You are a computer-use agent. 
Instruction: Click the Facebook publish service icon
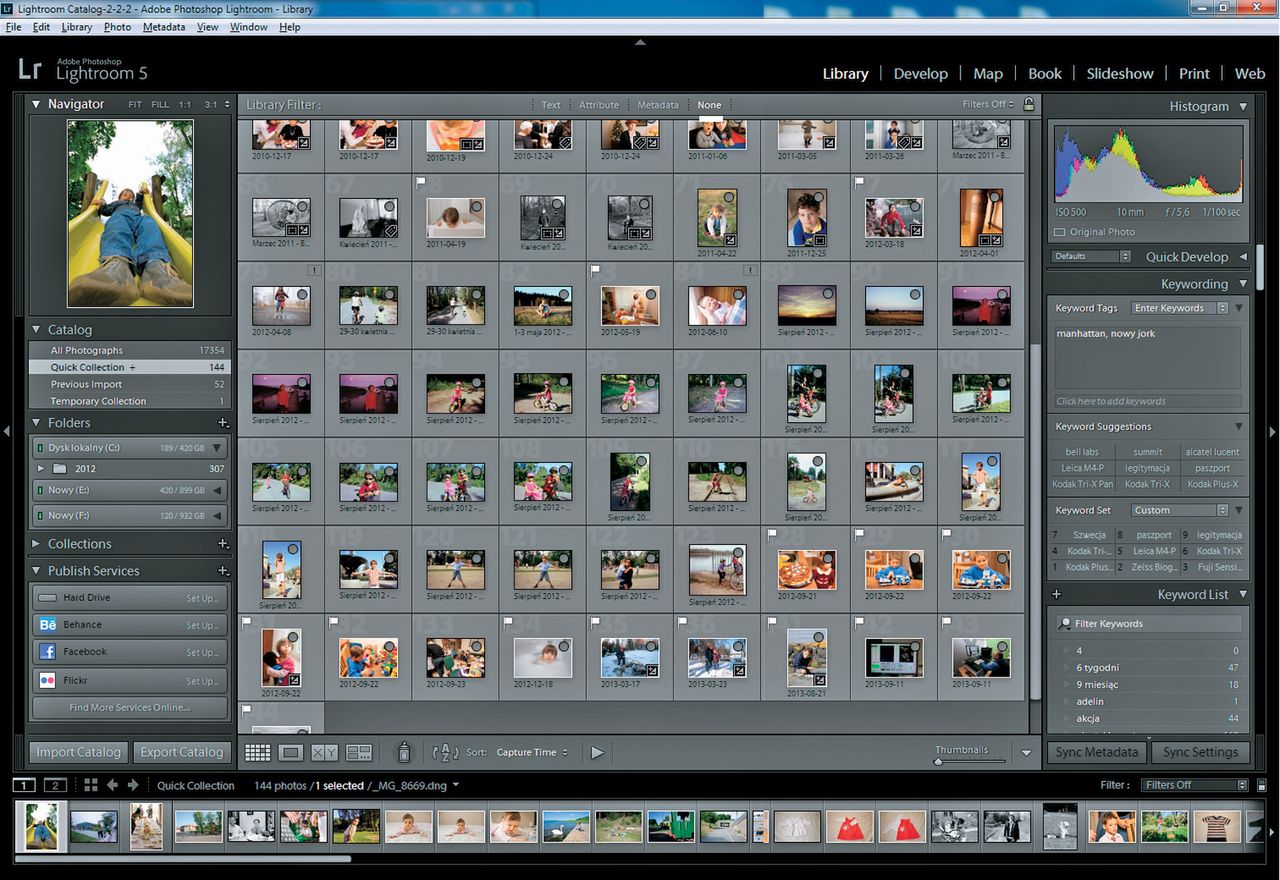(47, 651)
